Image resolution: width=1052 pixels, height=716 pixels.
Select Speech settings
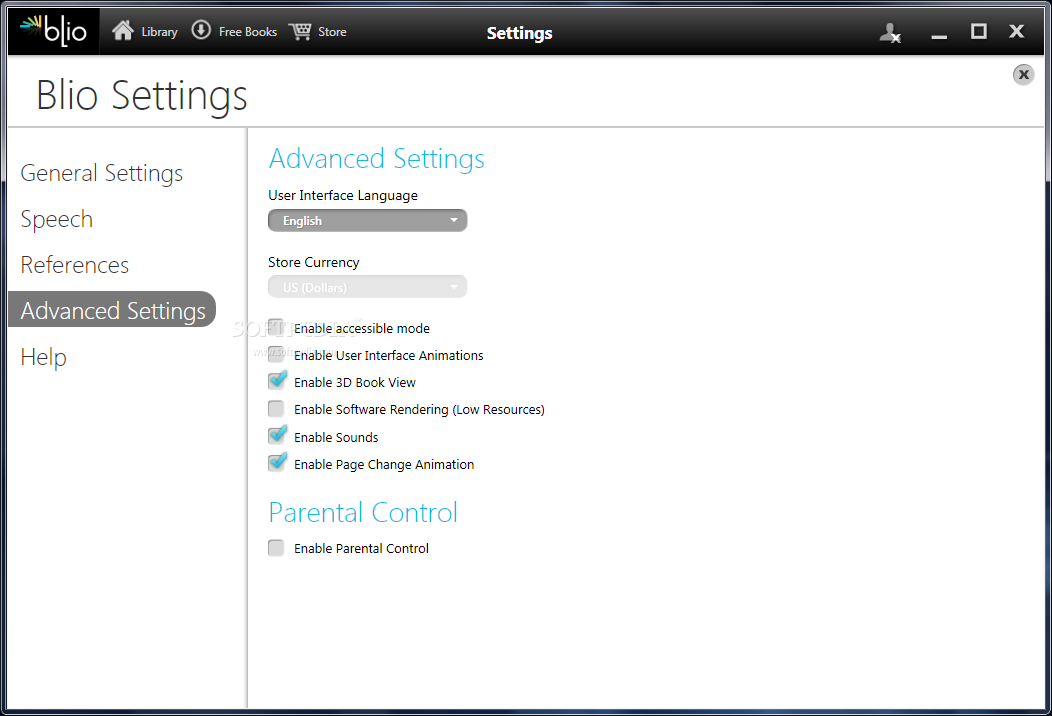[57, 219]
